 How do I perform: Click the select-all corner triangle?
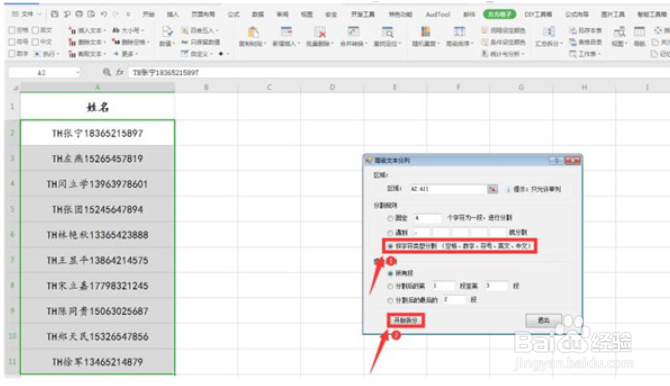point(15,88)
